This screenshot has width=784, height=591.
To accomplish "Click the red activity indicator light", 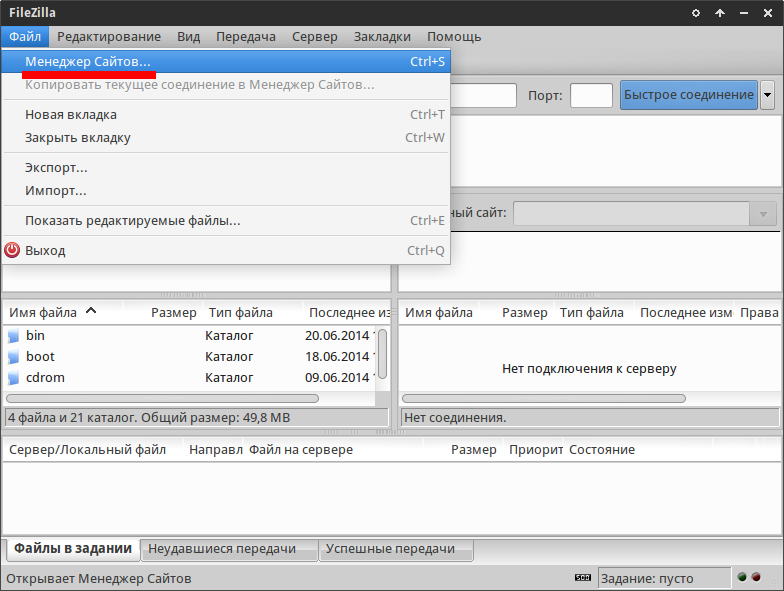I will (x=756, y=577).
